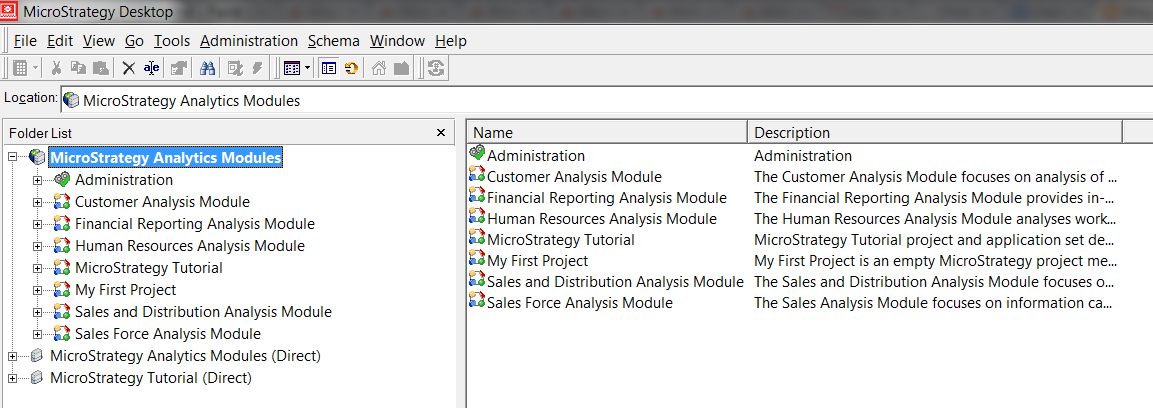Click the Edit object toolbar icon
Screen dimensions: 1153x408
coord(235,68)
